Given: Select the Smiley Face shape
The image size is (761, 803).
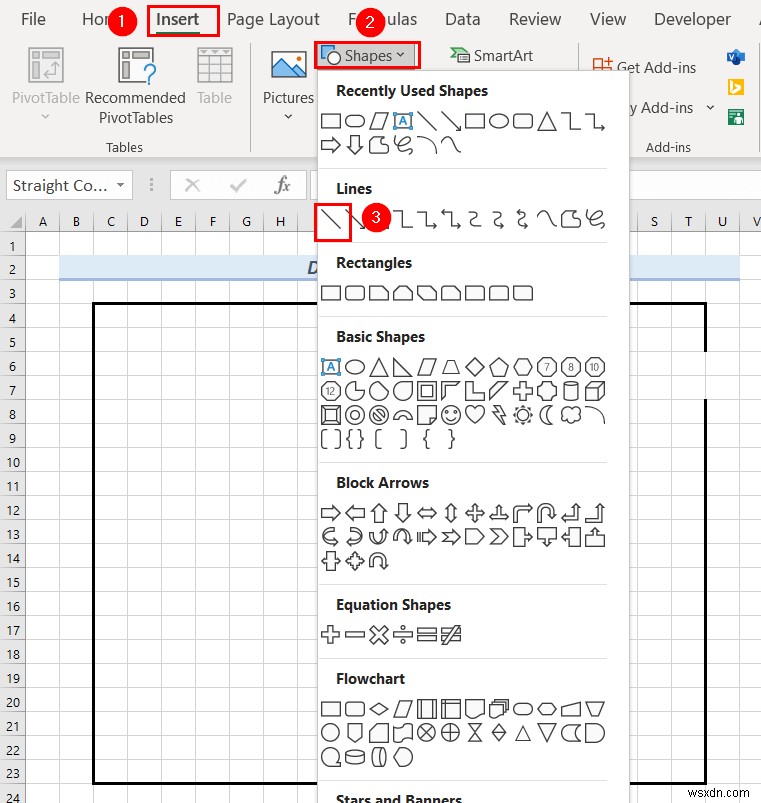Looking at the screenshot, I should pyautogui.click(x=451, y=415).
